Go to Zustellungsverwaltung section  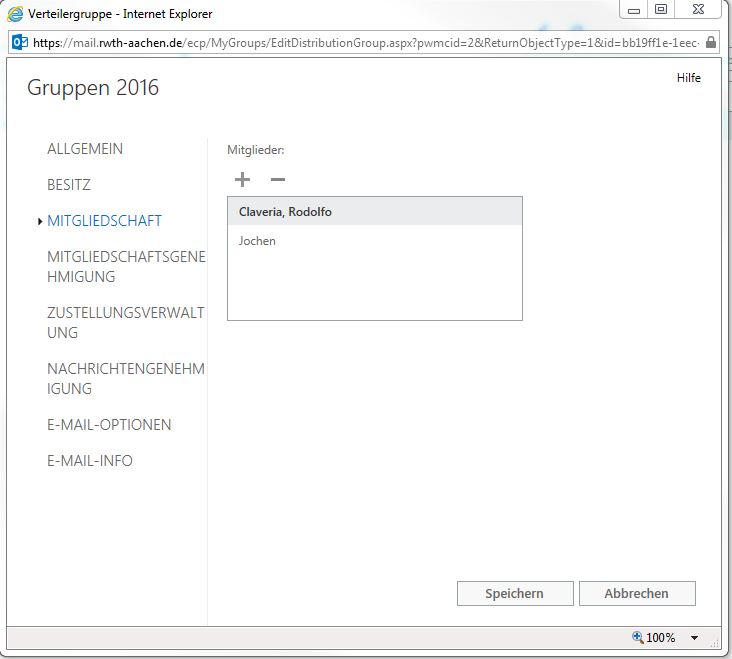125,323
